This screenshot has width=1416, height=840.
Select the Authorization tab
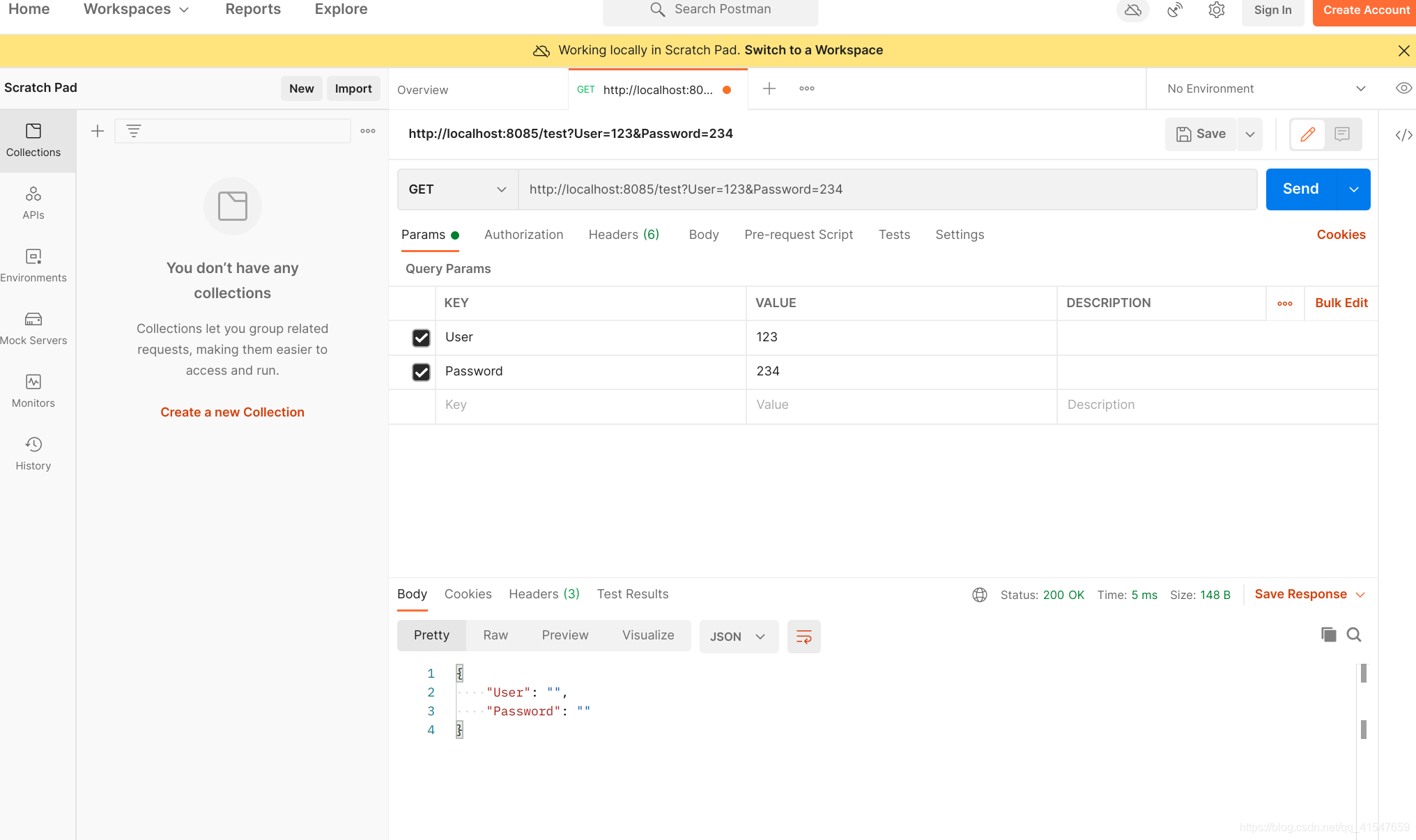click(524, 234)
